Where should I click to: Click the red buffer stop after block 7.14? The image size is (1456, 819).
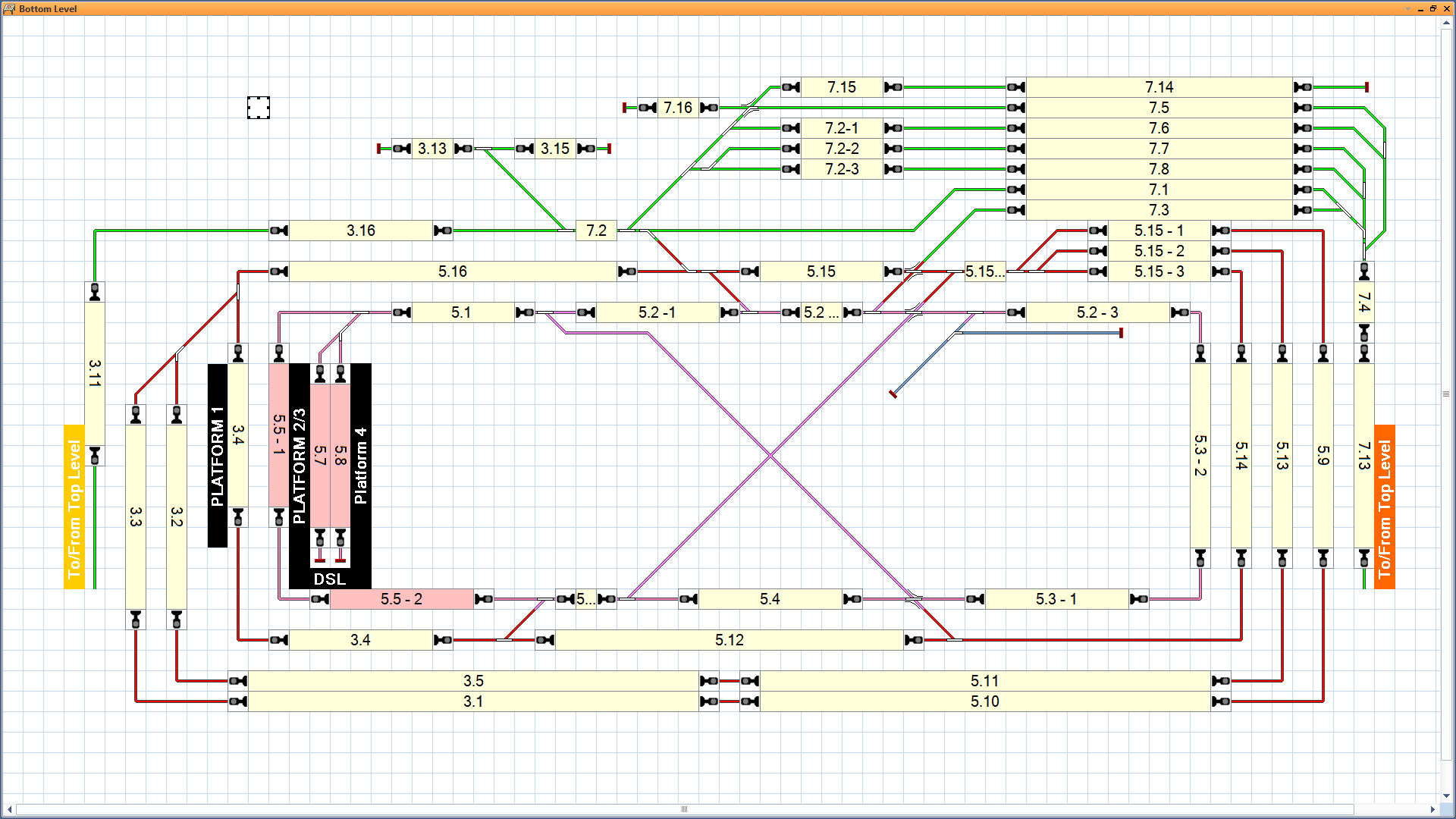[x=1367, y=87]
